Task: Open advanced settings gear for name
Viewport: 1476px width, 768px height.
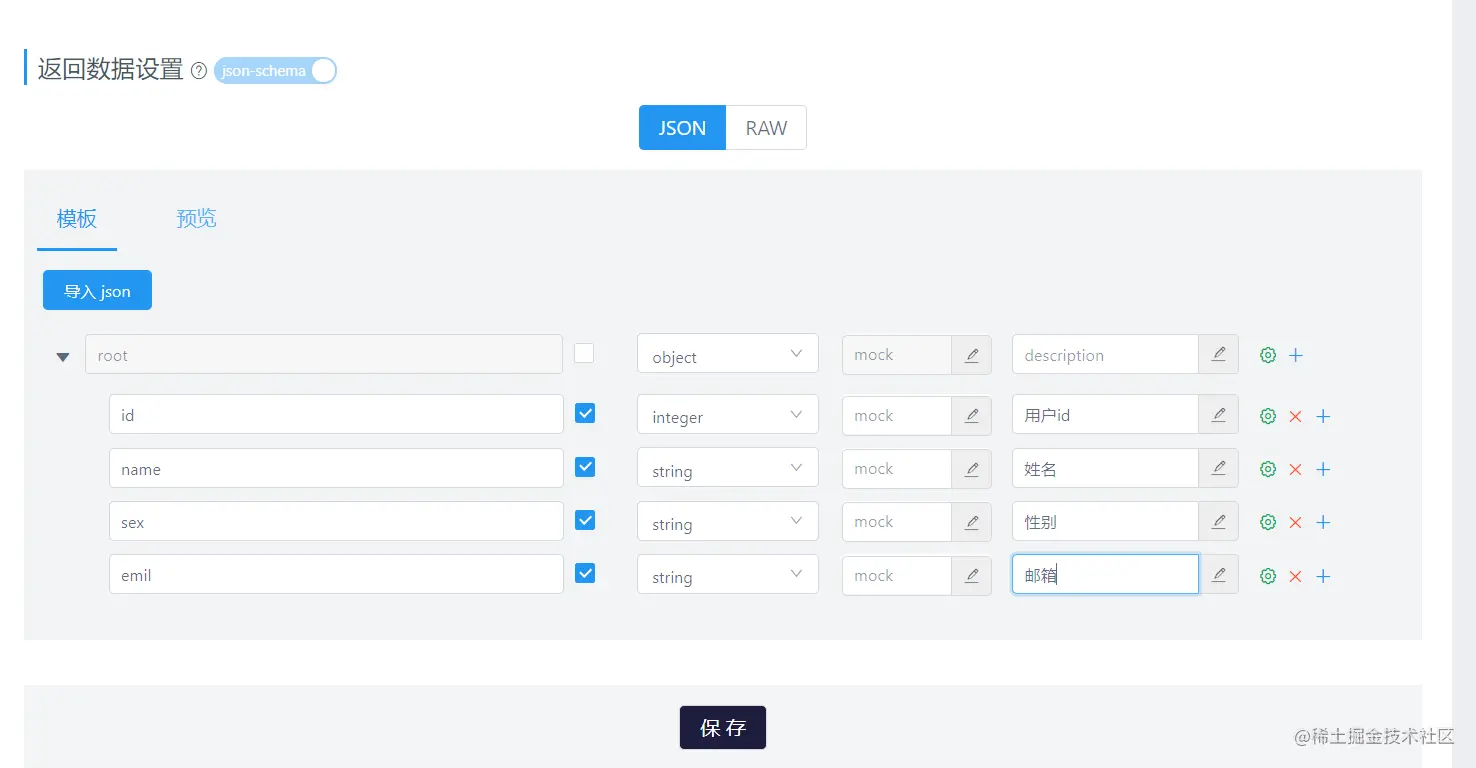Action: (1268, 469)
